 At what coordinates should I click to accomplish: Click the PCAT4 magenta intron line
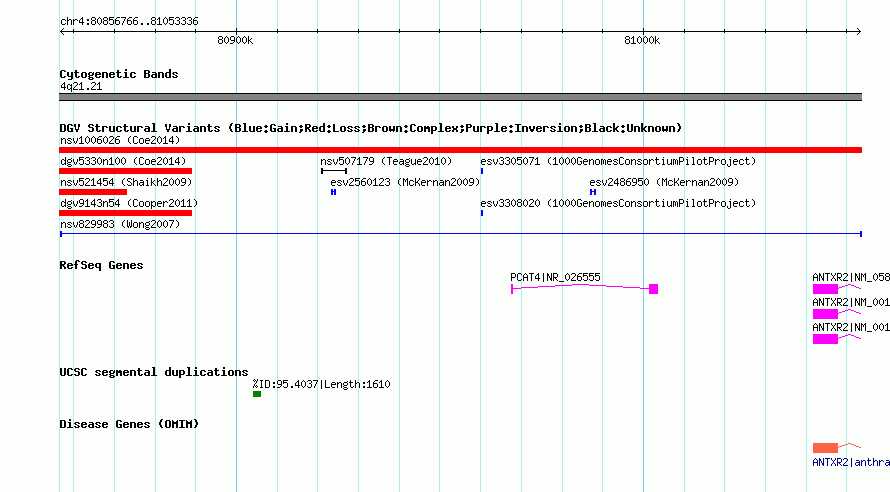580,287
